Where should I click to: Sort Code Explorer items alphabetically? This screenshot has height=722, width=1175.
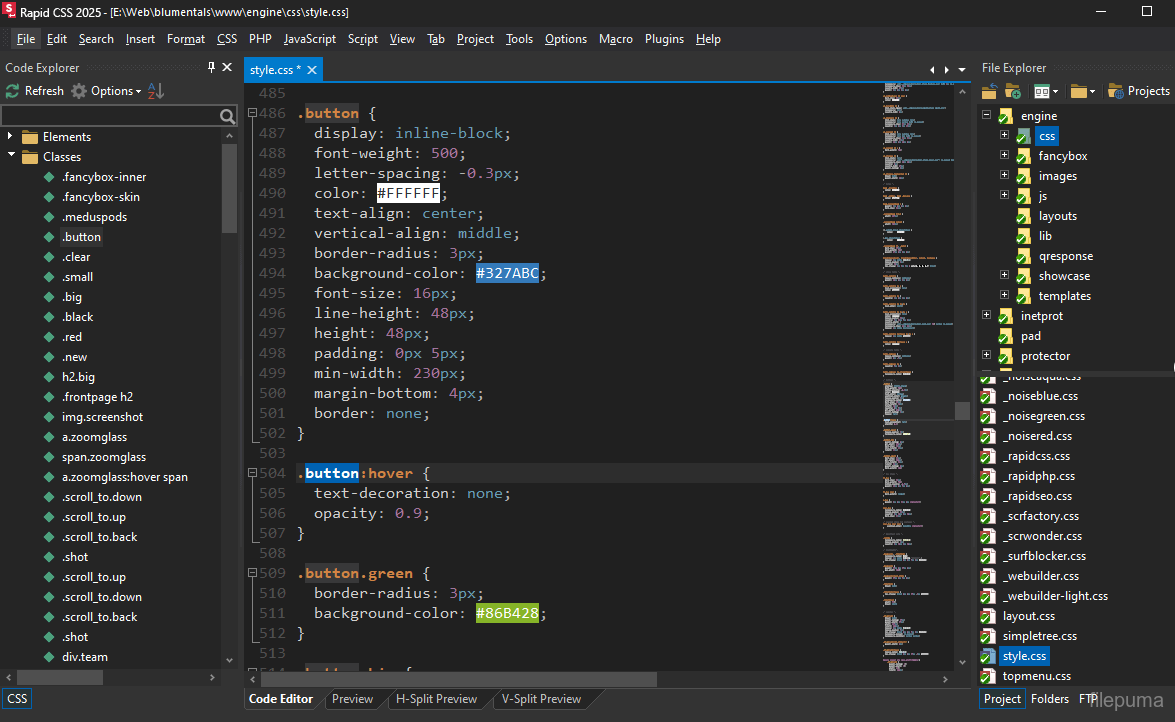coord(155,91)
